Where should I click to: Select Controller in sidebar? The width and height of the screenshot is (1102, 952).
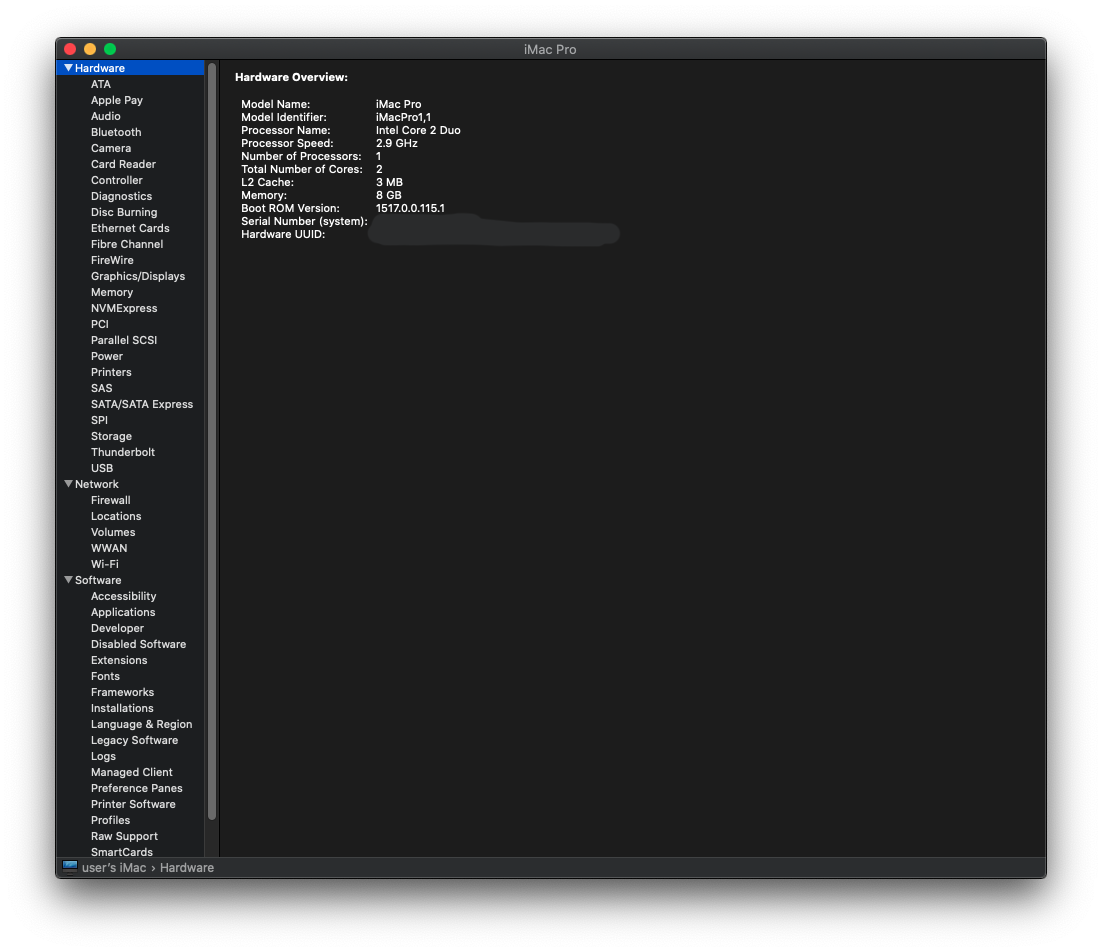117,181
